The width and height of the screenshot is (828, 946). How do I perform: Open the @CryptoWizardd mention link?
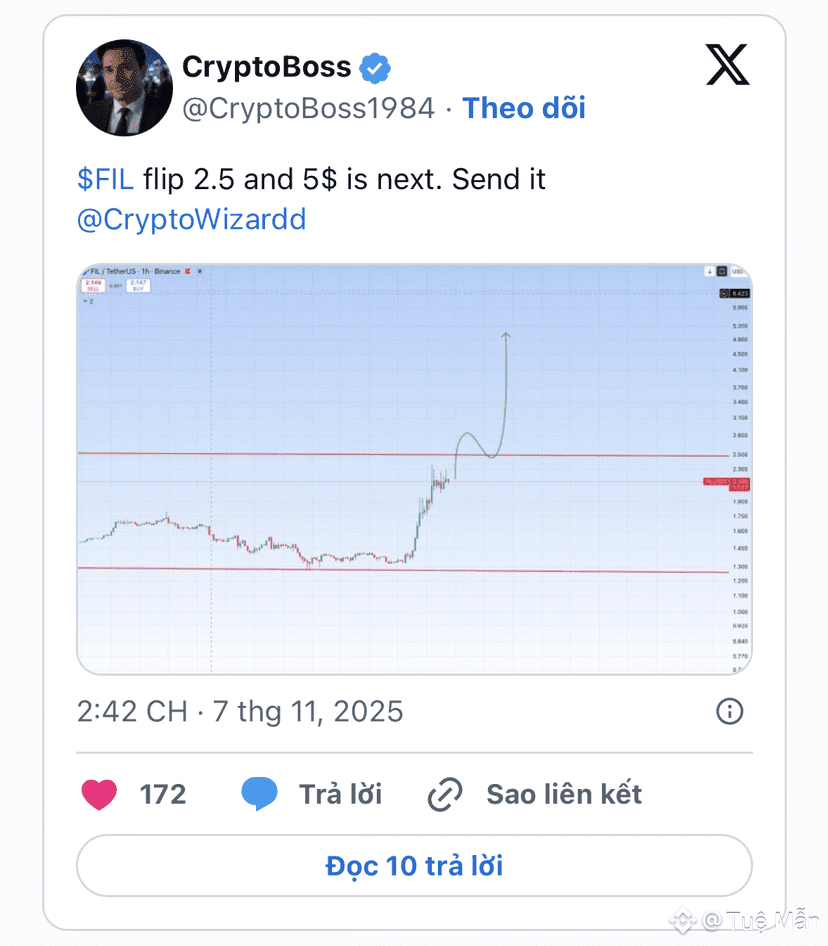click(x=191, y=219)
